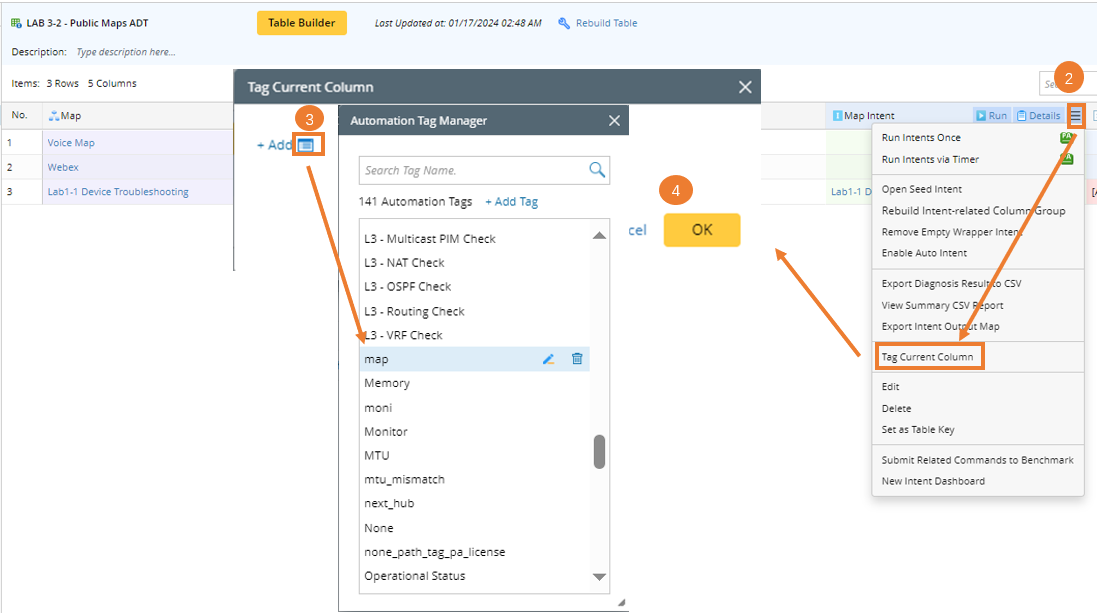Close the Tag Current Column dialog
1100x614 pixels.
(x=745, y=87)
